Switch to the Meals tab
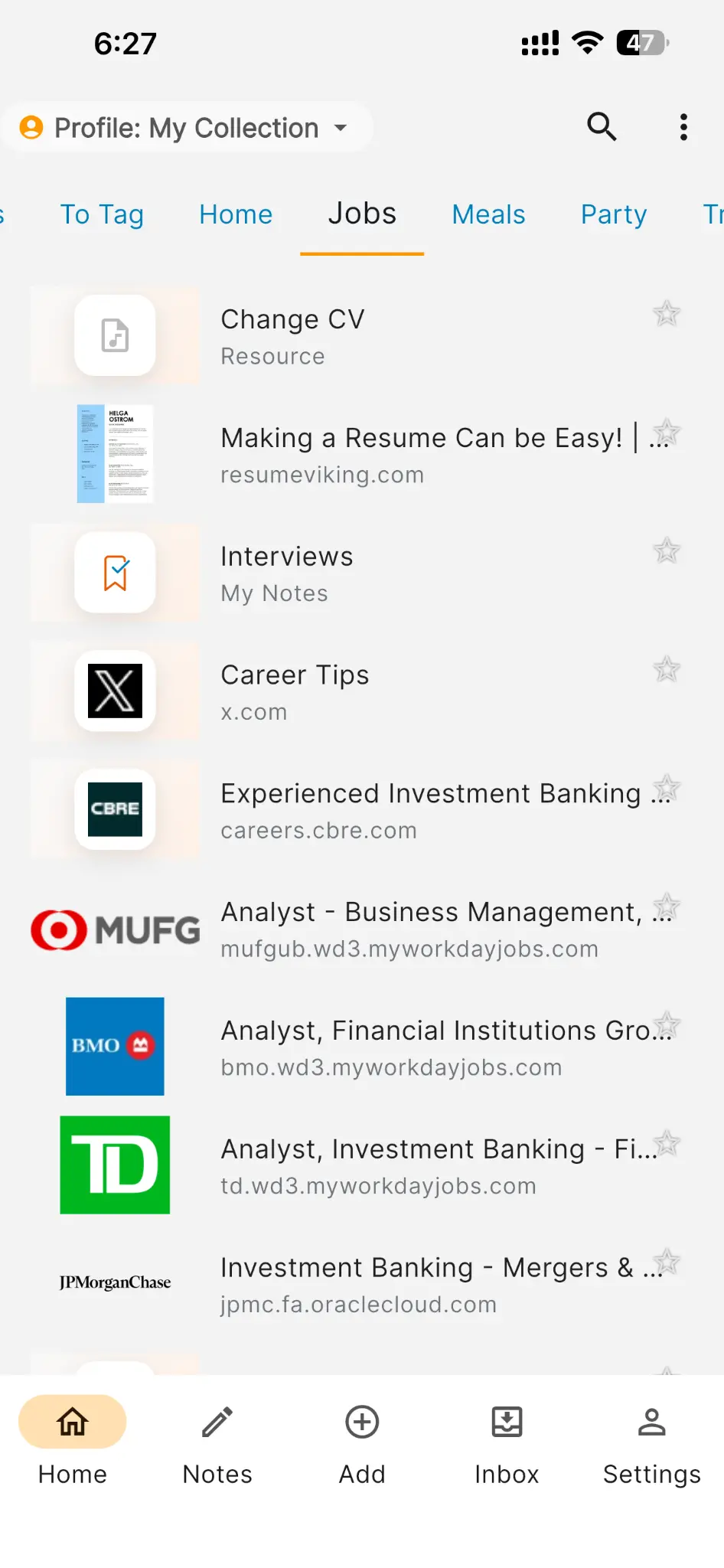 point(488,214)
